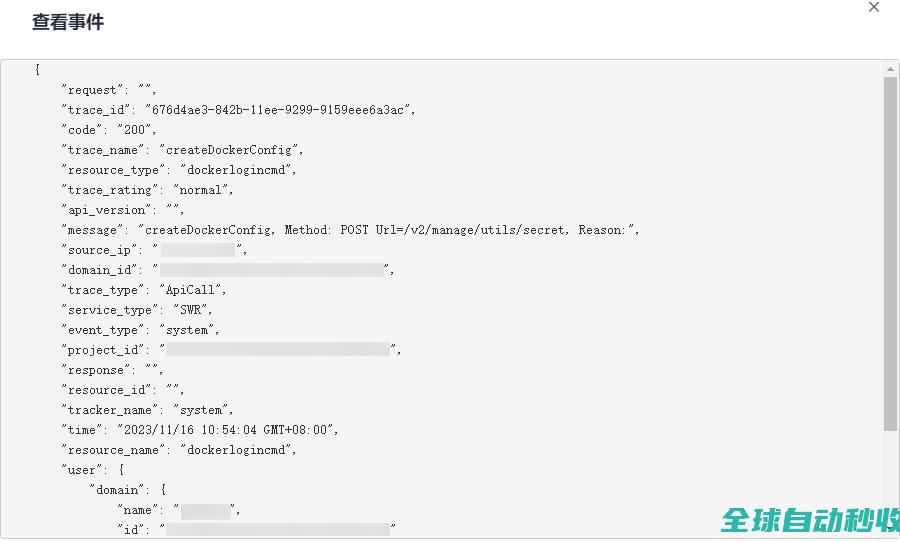Viewport: 900px width, 542px height.
Task: Click the message line with POST Url
Action: click(x=350, y=230)
